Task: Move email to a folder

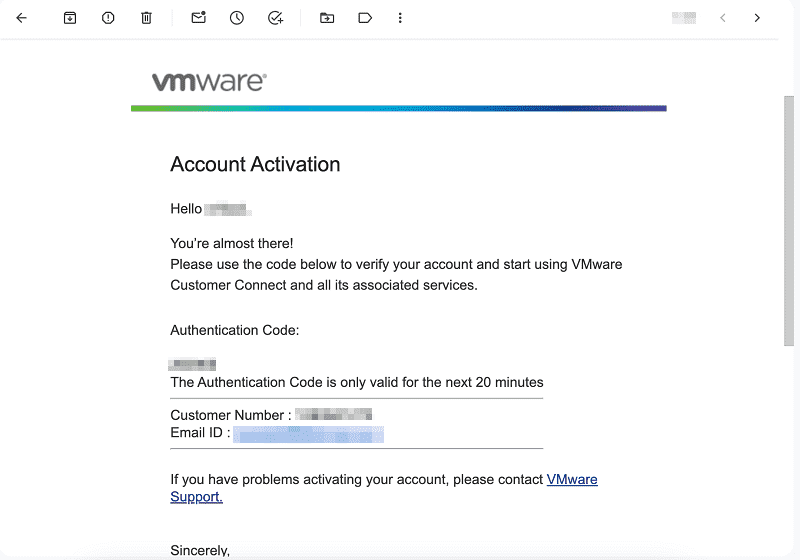Action: [x=327, y=18]
